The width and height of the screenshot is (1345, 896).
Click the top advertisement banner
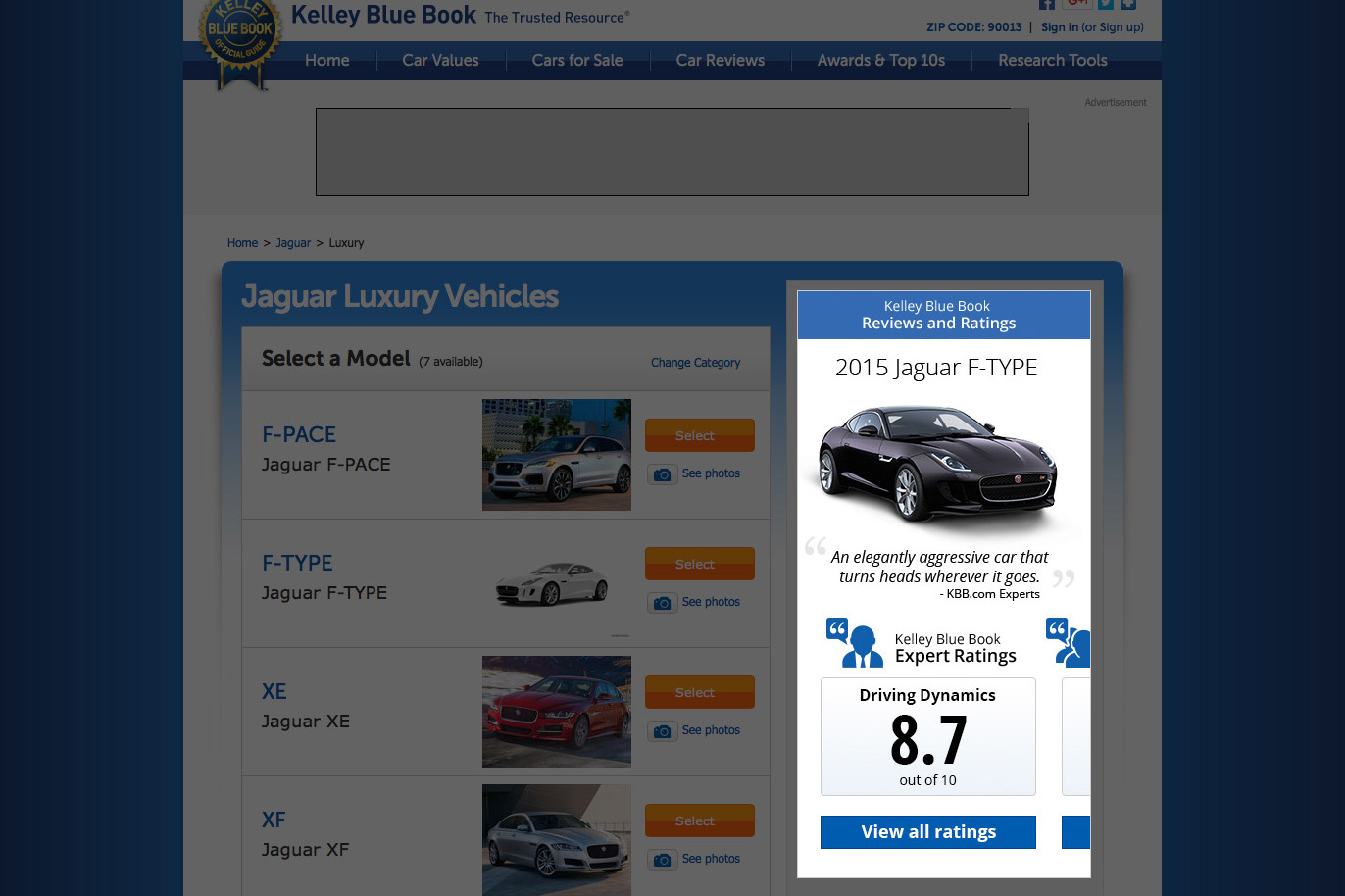(672, 152)
